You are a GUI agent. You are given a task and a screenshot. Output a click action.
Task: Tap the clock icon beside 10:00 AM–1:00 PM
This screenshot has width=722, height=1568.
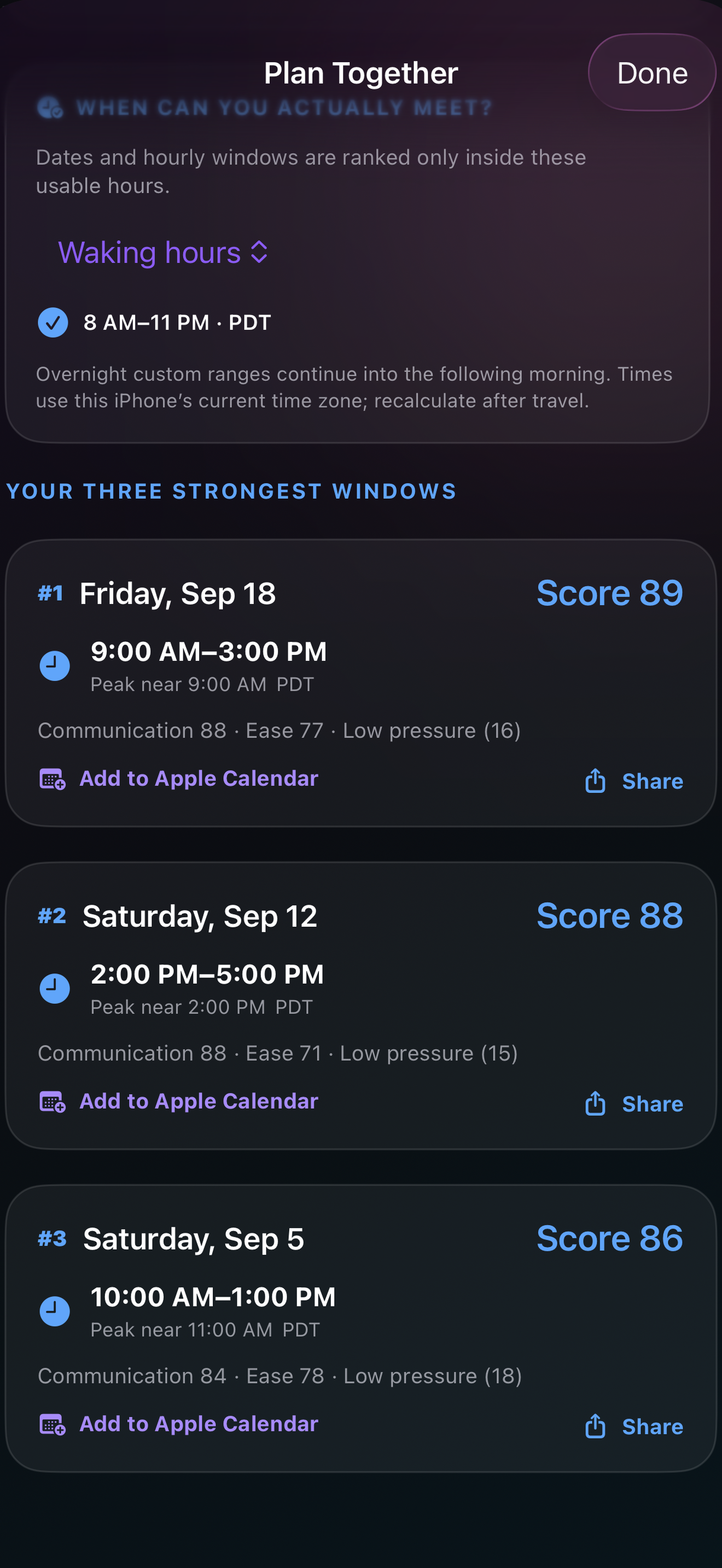point(55,1311)
